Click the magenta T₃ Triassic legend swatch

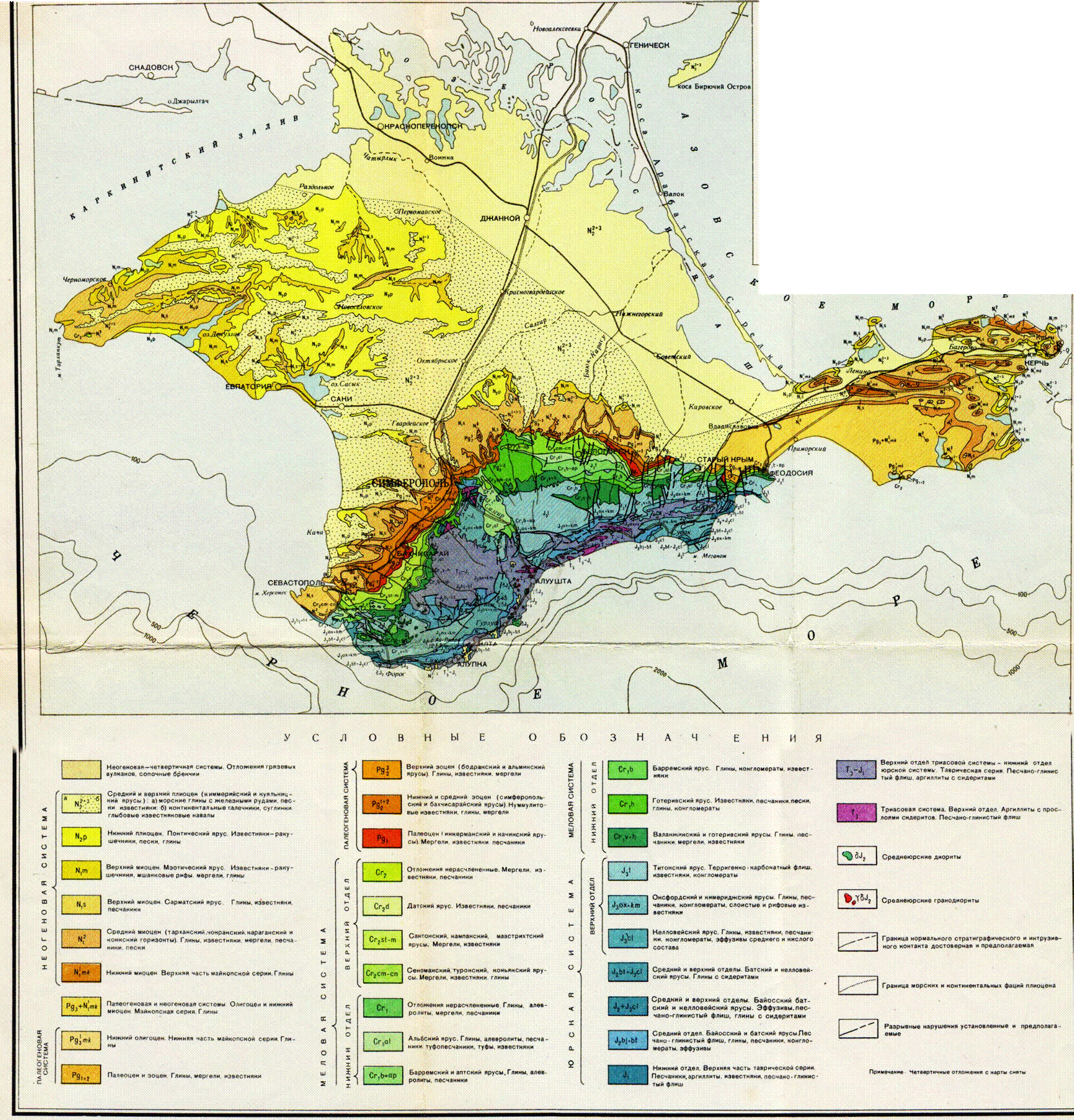tap(857, 812)
